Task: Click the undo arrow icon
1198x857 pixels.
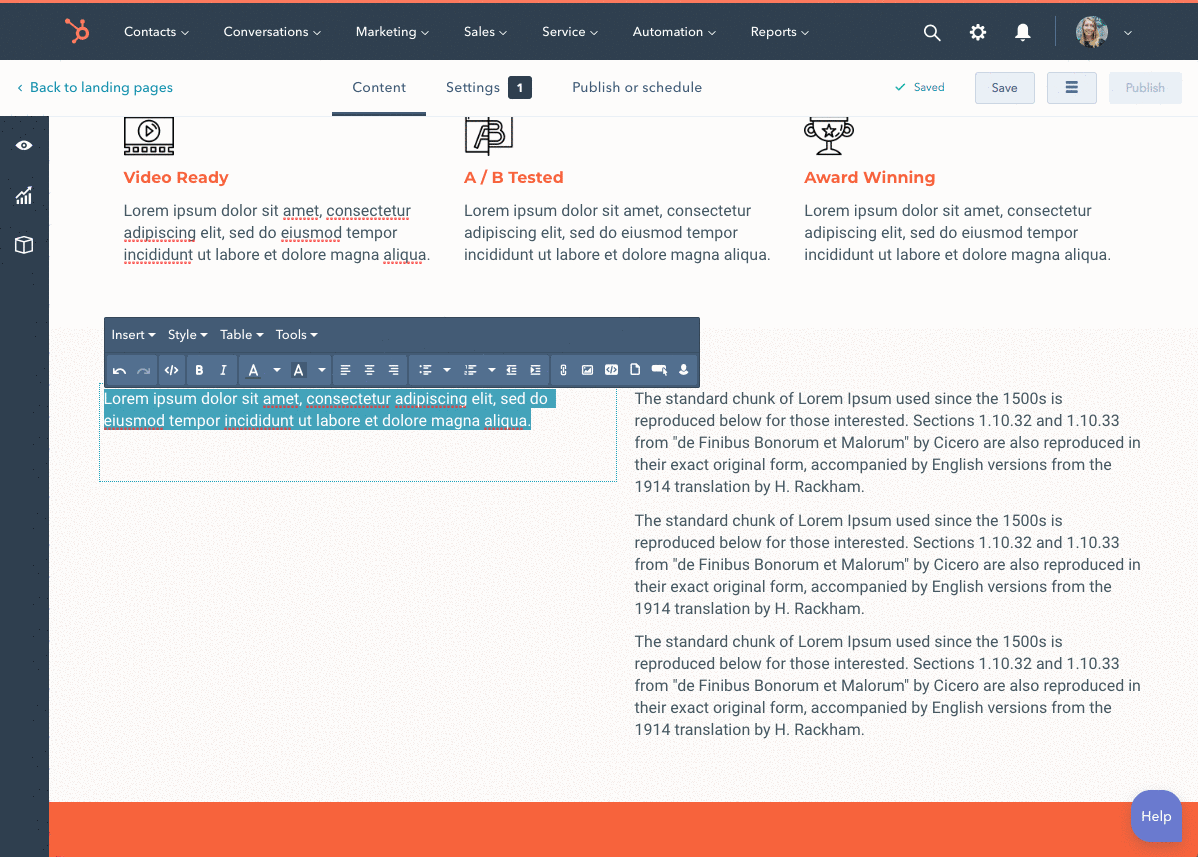Action: click(x=119, y=370)
